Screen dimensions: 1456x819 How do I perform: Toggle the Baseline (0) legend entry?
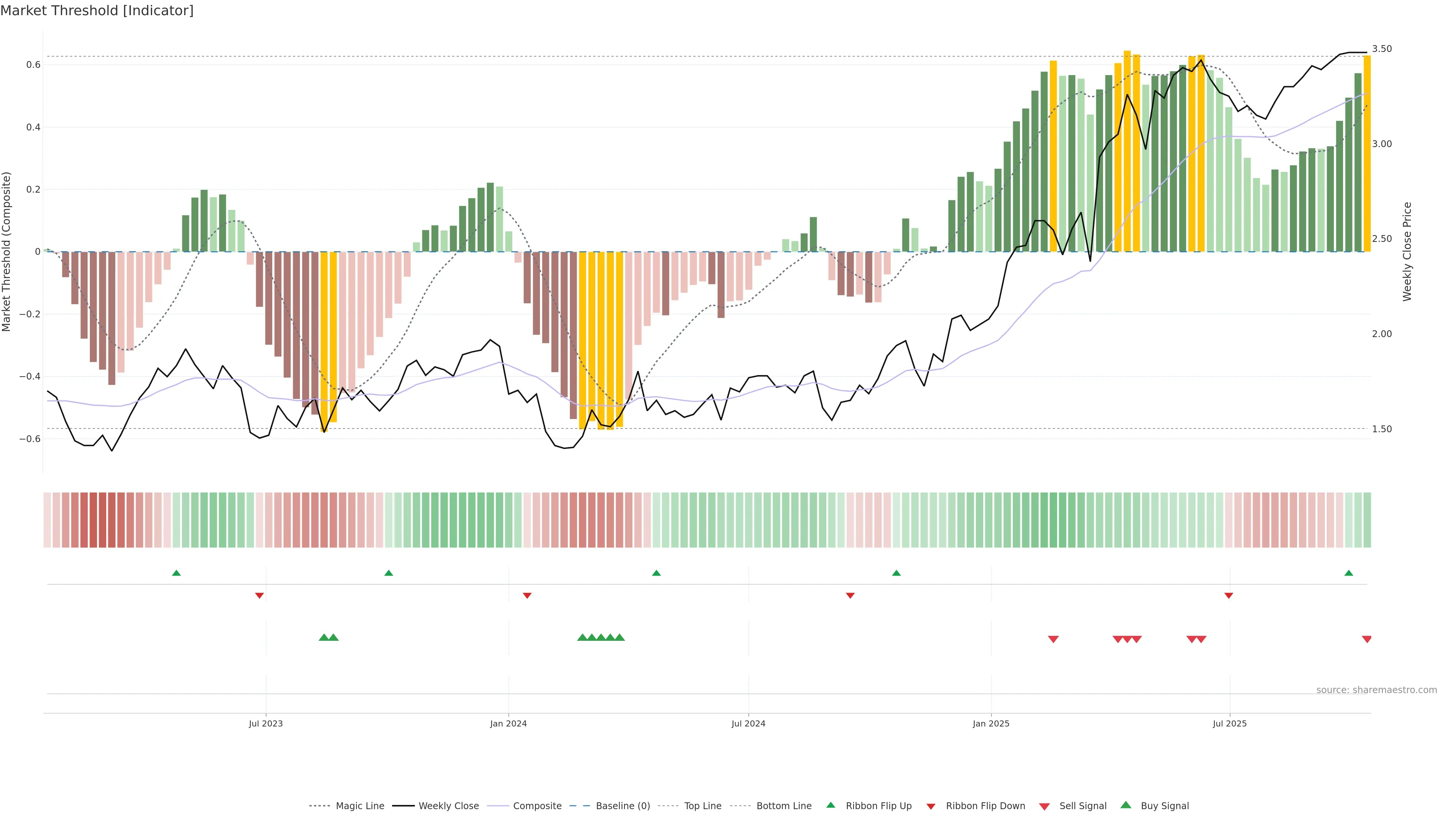622,806
